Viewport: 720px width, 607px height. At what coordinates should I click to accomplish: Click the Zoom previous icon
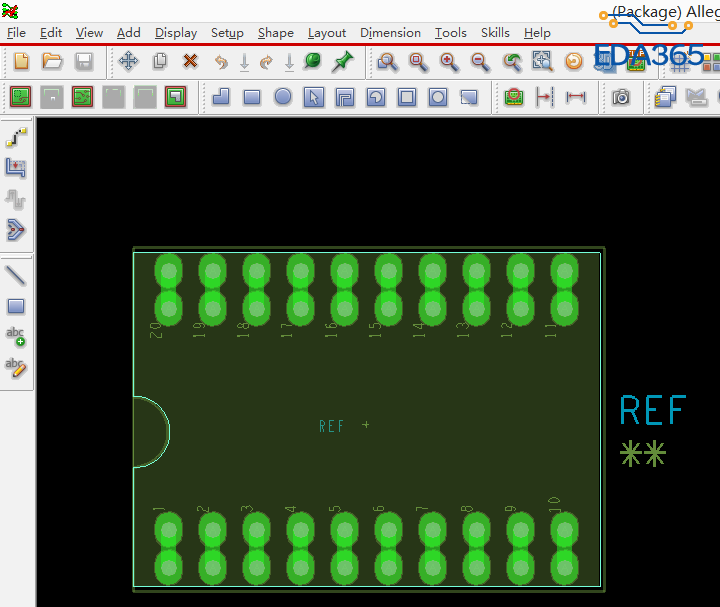point(512,62)
